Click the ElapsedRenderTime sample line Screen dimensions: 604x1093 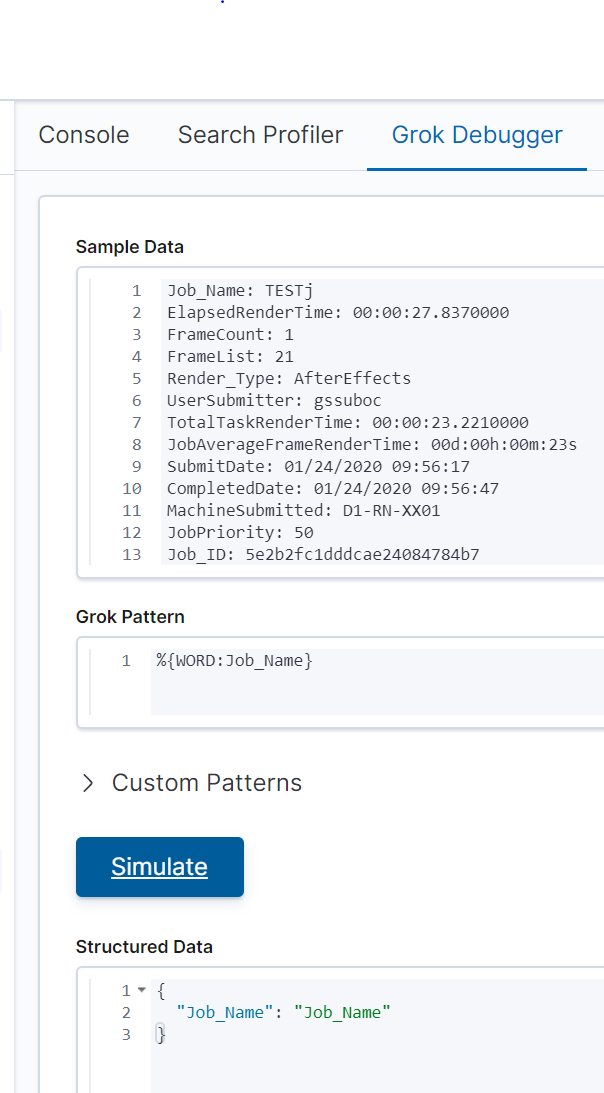point(338,312)
